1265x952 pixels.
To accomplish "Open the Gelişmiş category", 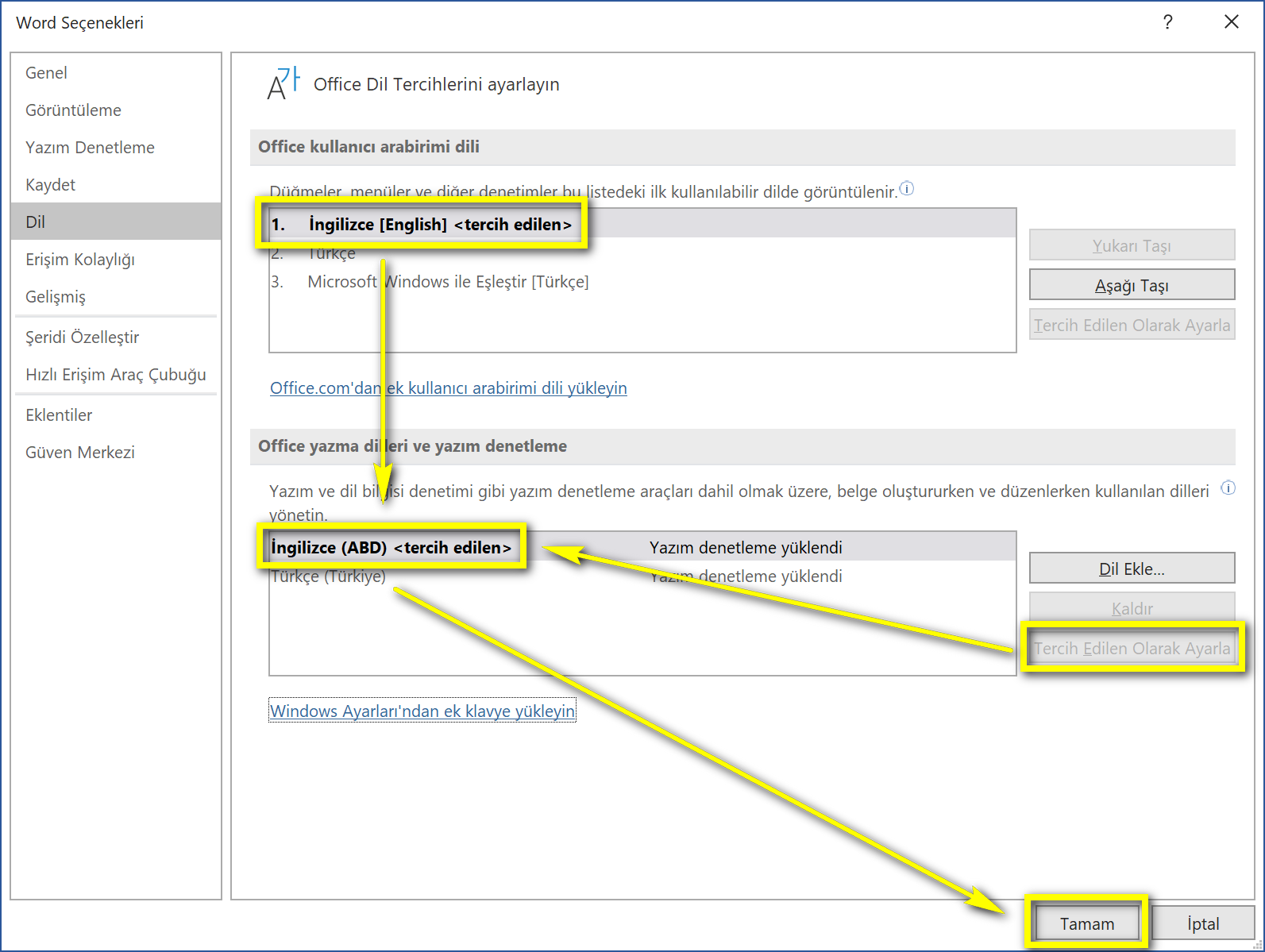I will [x=116, y=297].
